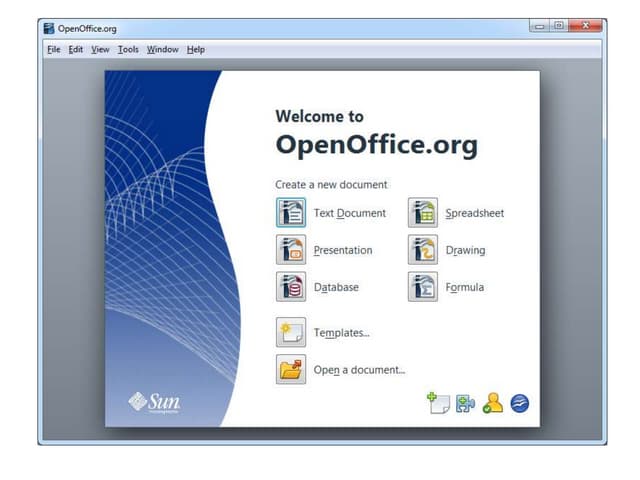Image resolution: width=640 pixels, height=480 pixels.
Task: Create a new Database
Action: coord(291,287)
